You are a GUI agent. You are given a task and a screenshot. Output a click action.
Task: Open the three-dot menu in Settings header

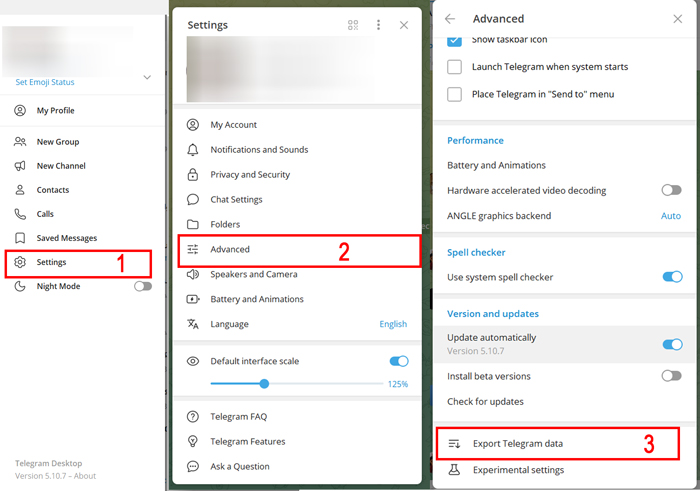(379, 25)
